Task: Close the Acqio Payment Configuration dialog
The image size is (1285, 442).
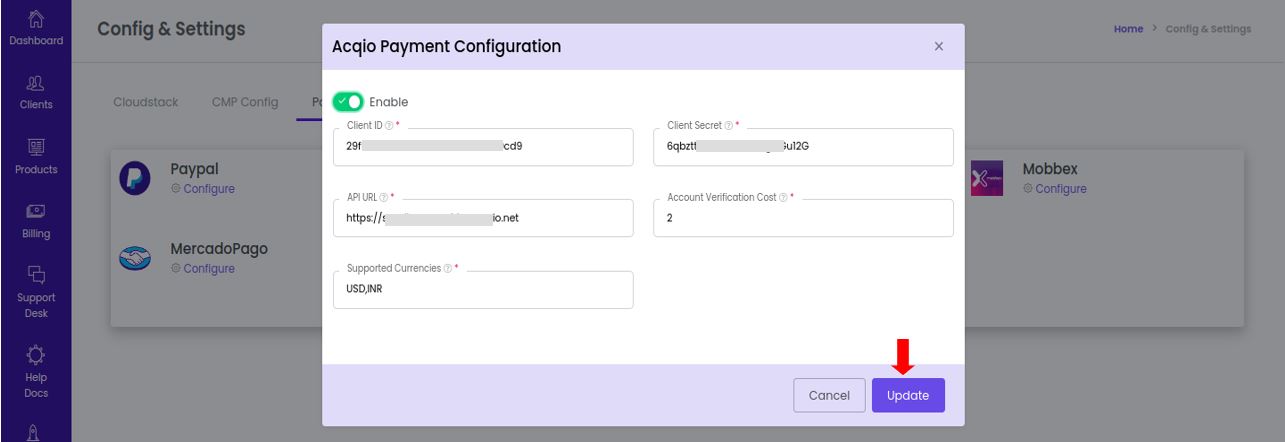Action: tap(938, 47)
